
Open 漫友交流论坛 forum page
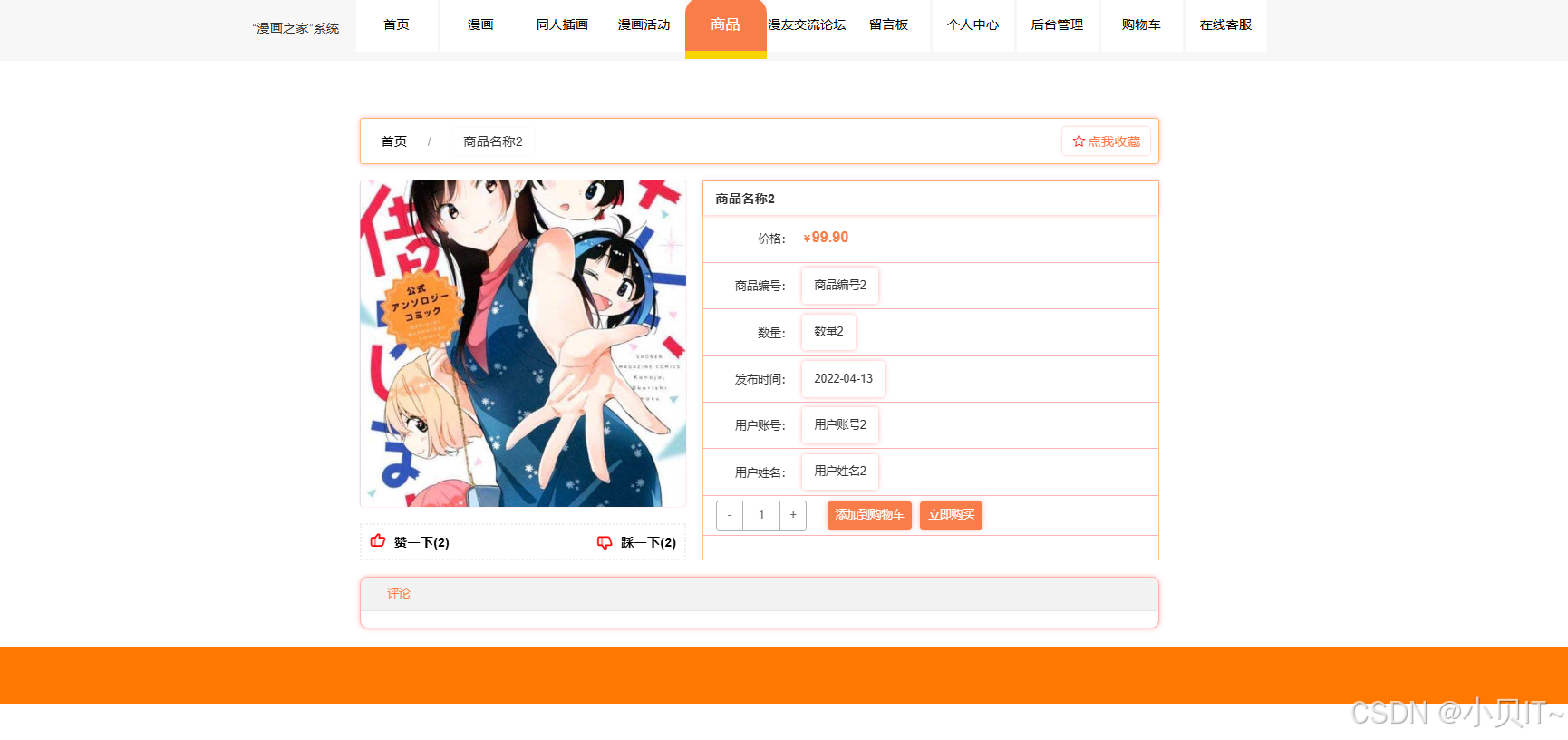pos(807,25)
